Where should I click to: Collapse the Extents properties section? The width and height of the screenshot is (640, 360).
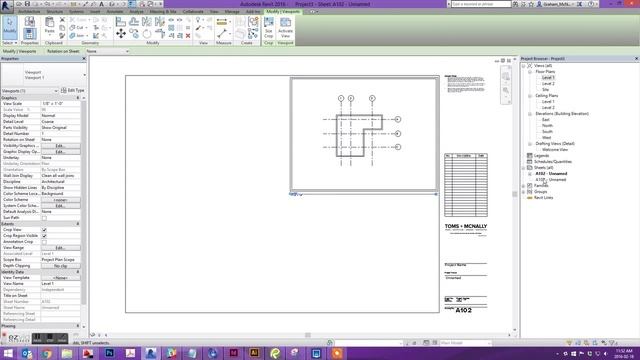tap(78, 224)
